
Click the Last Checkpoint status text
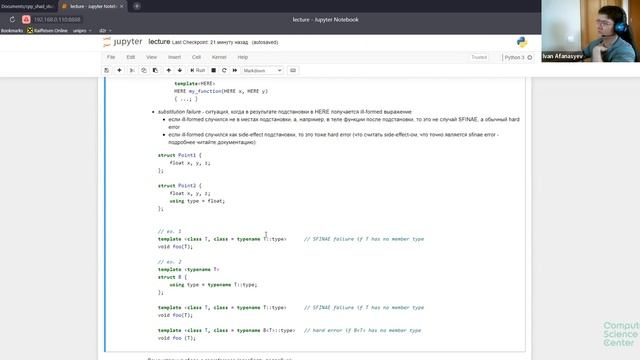click(x=225, y=42)
